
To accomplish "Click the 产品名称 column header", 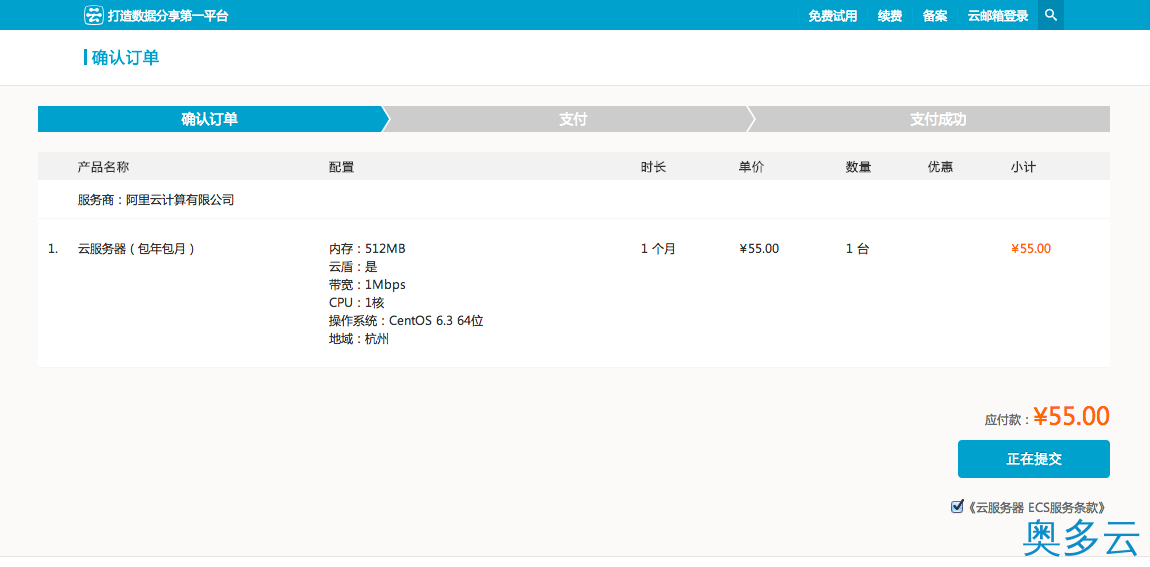I will (103, 167).
